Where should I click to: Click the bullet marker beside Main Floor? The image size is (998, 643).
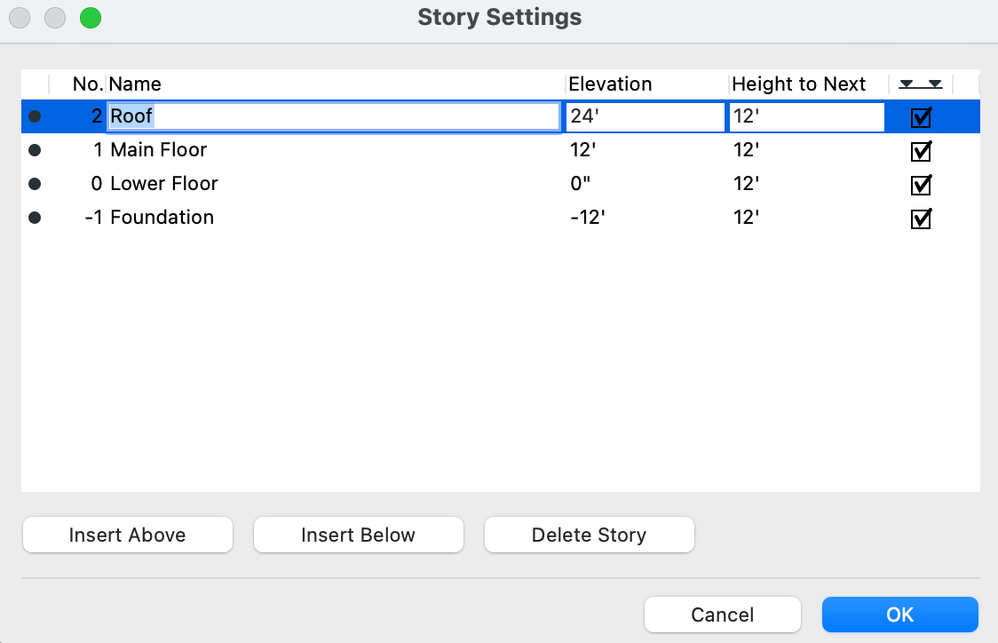[35, 151]
